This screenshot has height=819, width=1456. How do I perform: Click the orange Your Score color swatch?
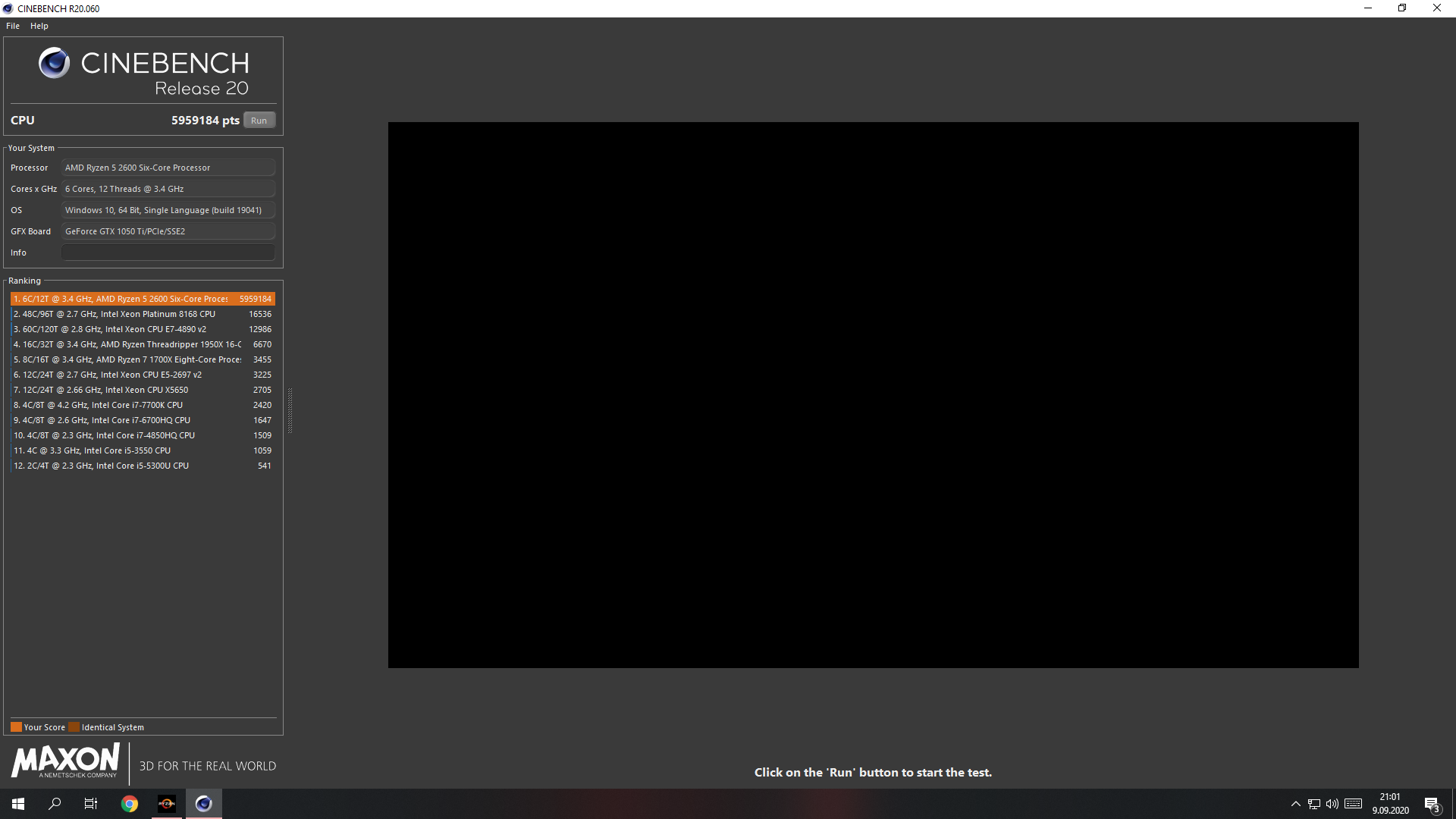click(15, 726)
